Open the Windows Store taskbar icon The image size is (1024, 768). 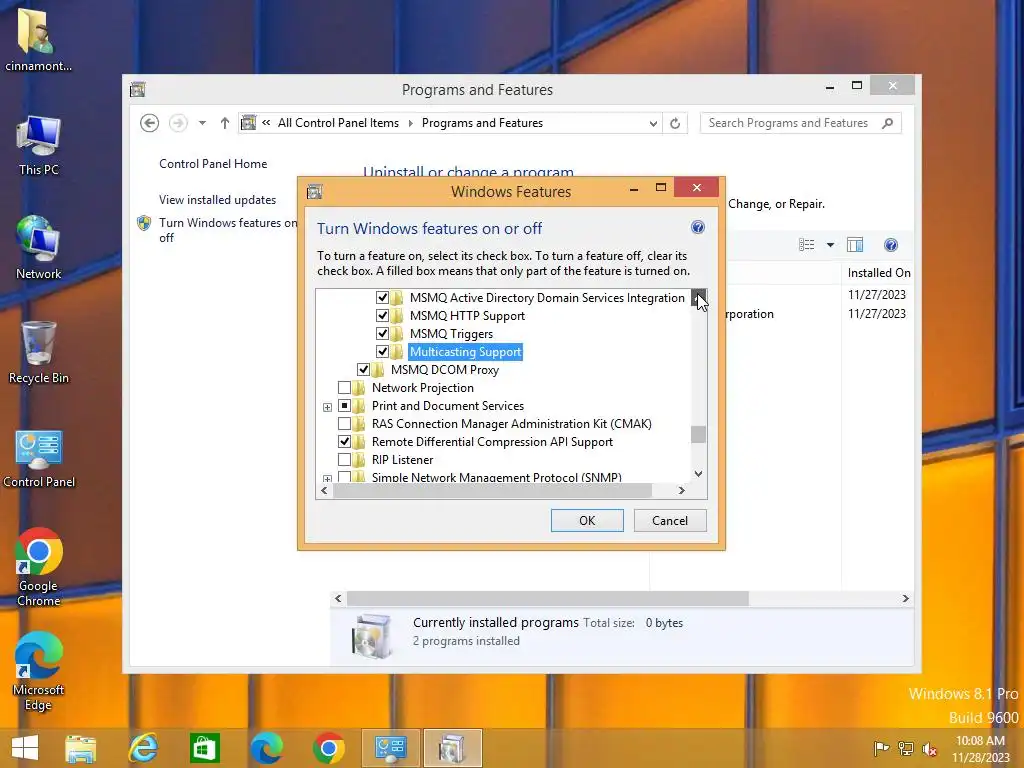tap(205, 748)
